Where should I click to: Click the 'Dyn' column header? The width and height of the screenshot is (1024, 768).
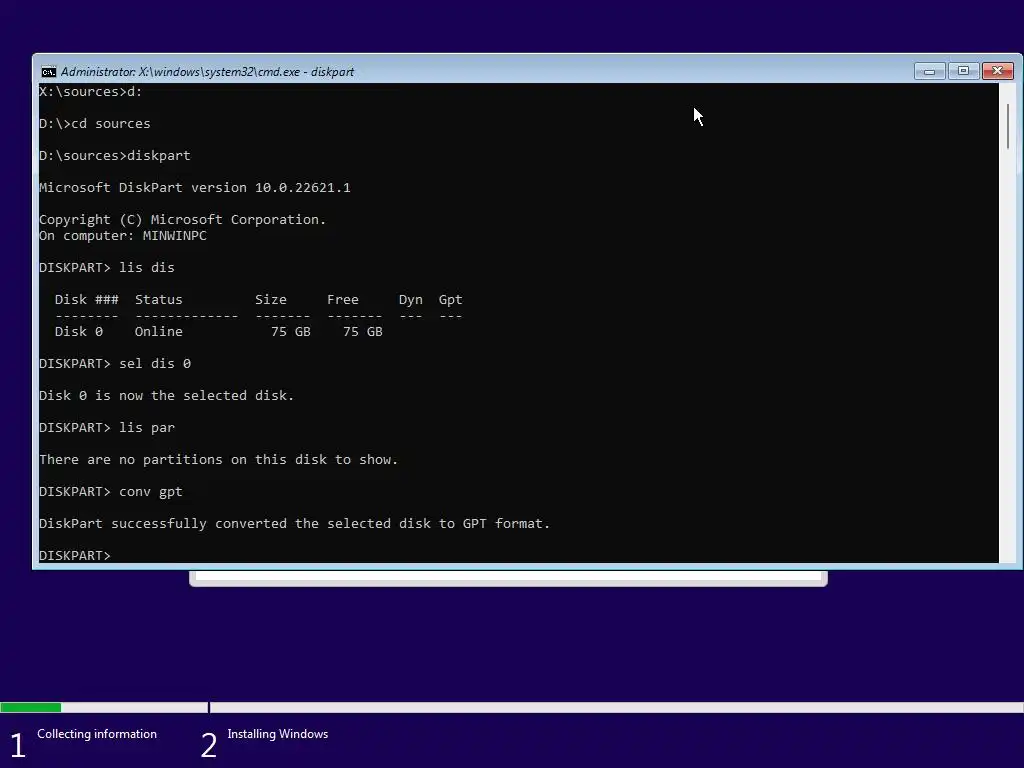coord(411,300)
